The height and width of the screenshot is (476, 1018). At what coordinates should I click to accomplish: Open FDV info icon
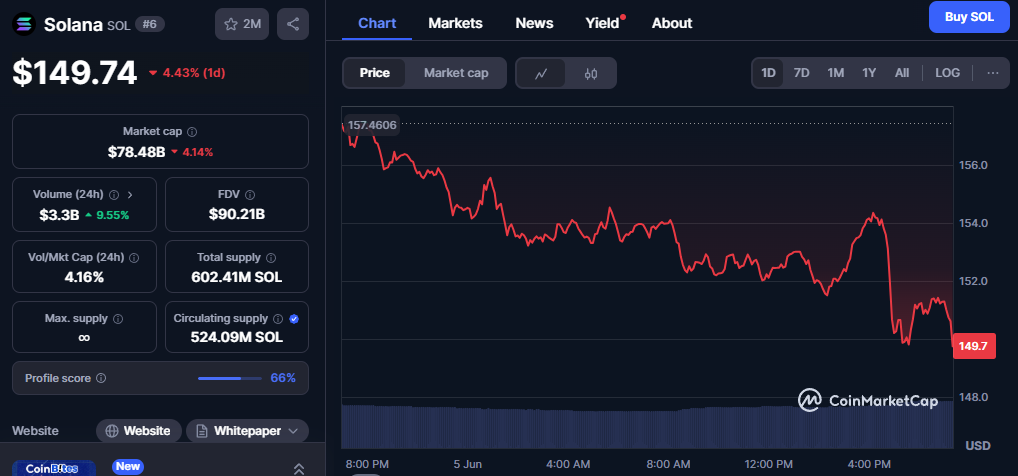pos(250,194)
